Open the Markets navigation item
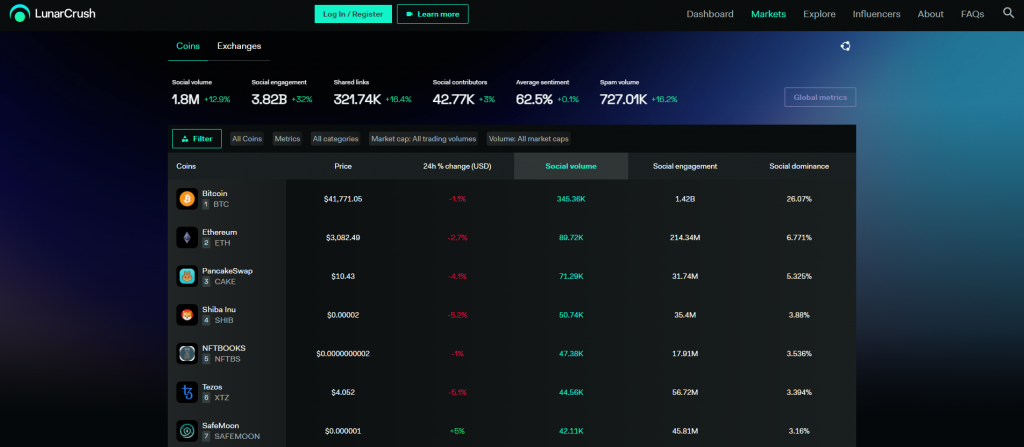 [769, 14]
